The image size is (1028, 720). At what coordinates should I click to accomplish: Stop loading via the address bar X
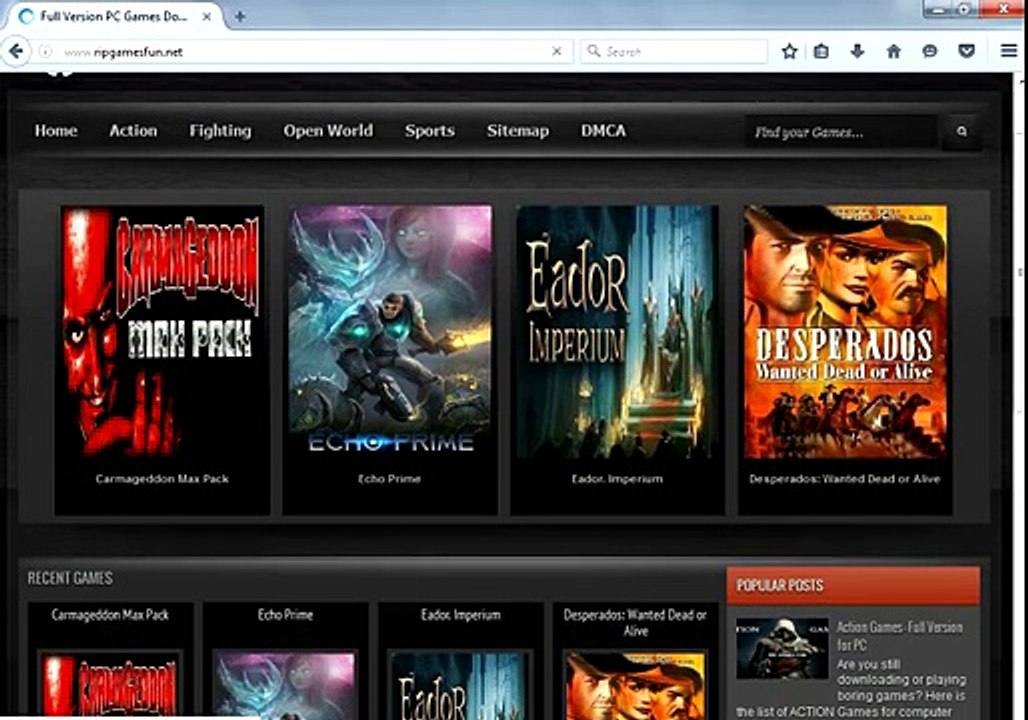click(557, 51)
